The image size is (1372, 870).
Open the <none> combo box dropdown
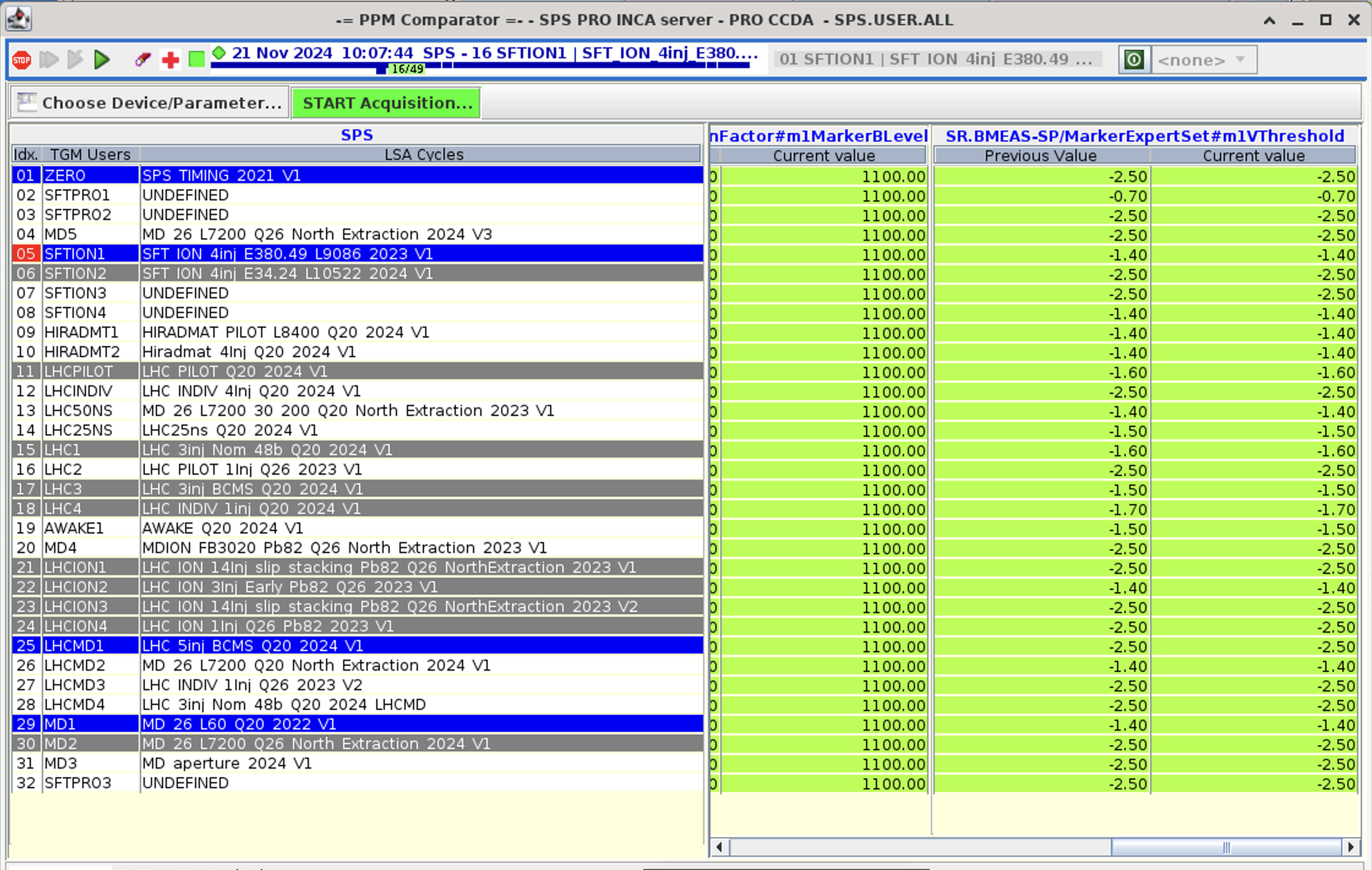(x=1203, y=60)
